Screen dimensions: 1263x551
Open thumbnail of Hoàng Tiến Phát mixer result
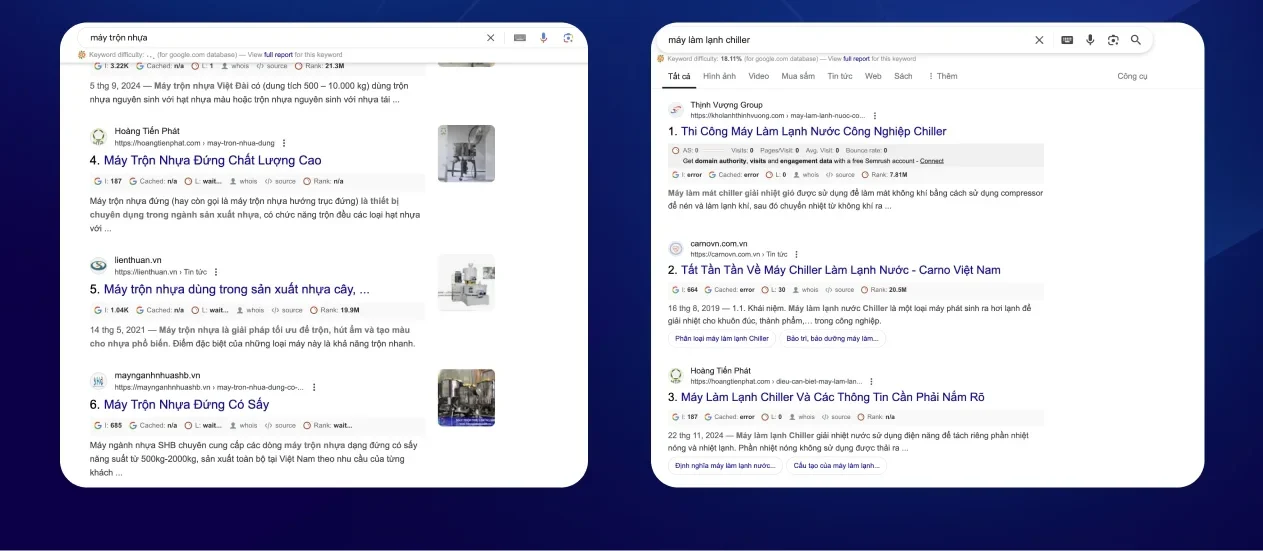(466, 153)
